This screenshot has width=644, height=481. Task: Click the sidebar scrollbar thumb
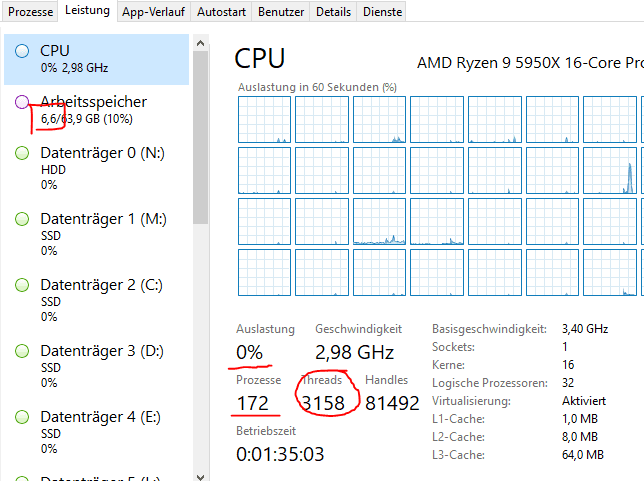click(201, 130)
